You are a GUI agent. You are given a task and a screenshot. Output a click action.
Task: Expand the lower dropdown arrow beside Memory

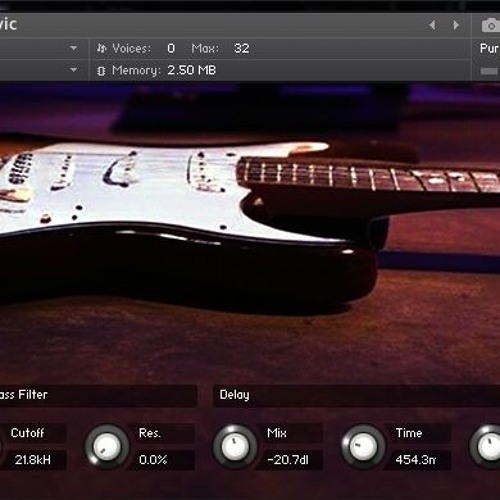coord(74,70)
